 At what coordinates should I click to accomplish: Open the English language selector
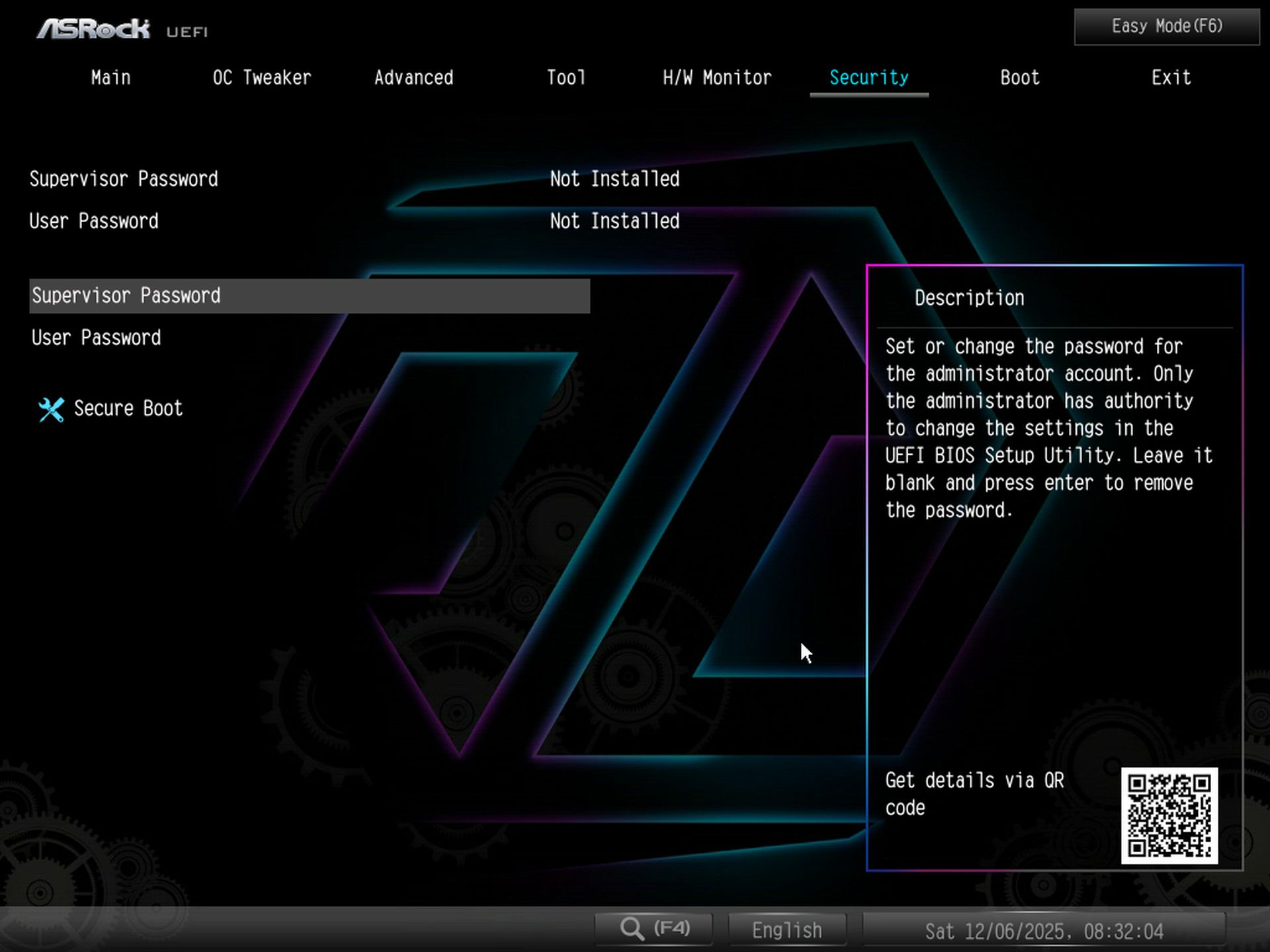(786, 928)
